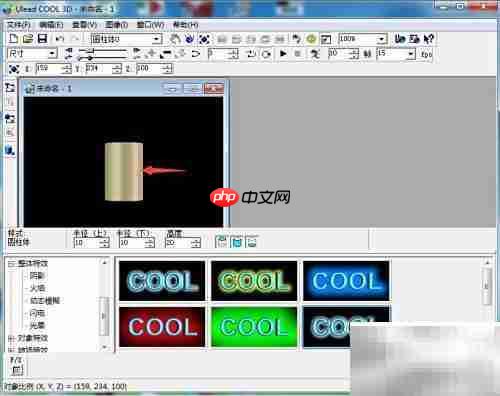The width and height of the screenshot is (500, 396).
Task: Open the object list dropdown showing 圆柱体0
Action: pos(127,39)
